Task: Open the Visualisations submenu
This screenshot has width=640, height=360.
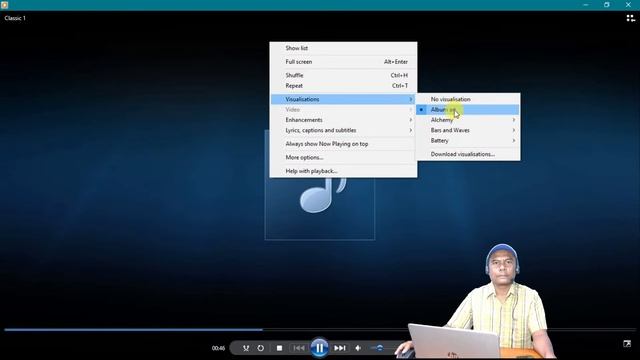Action: pos(343,99)
